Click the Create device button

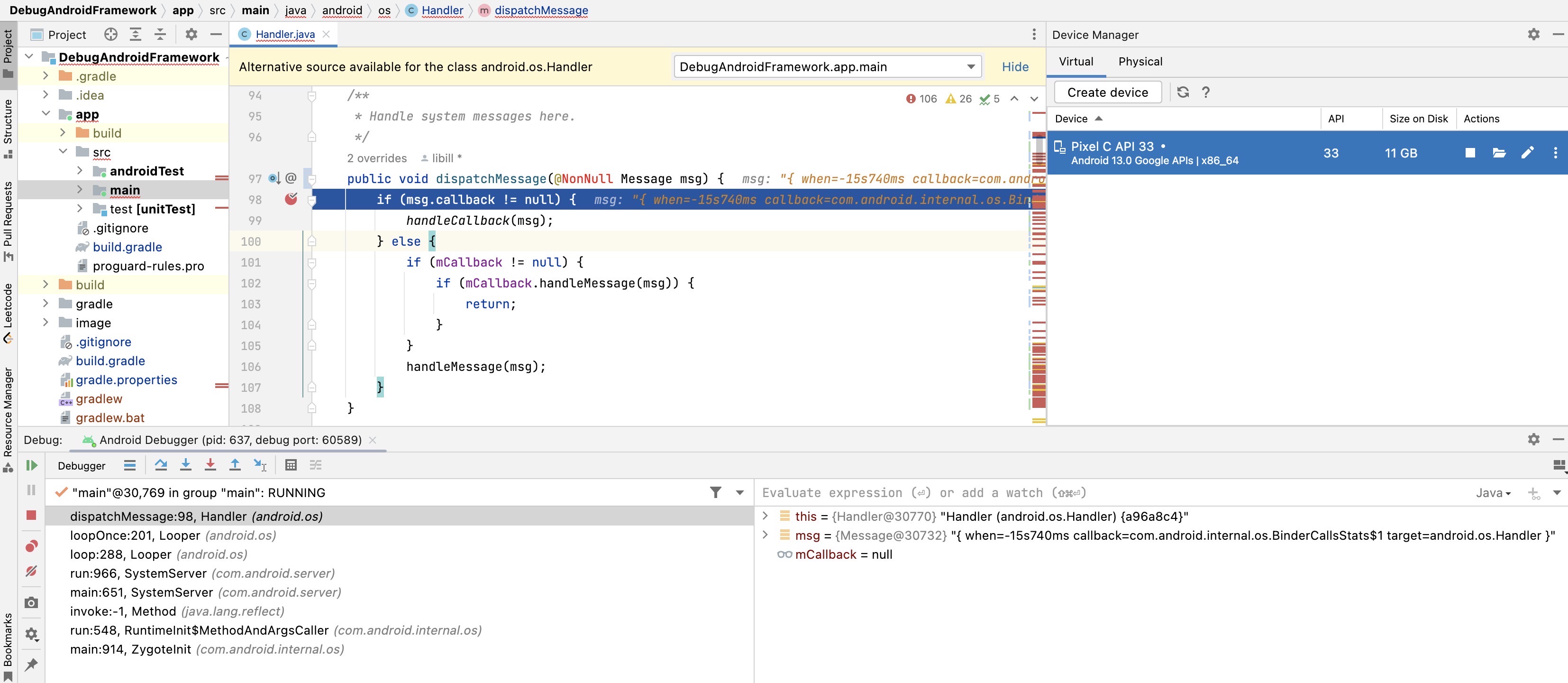click(1107, 92)
